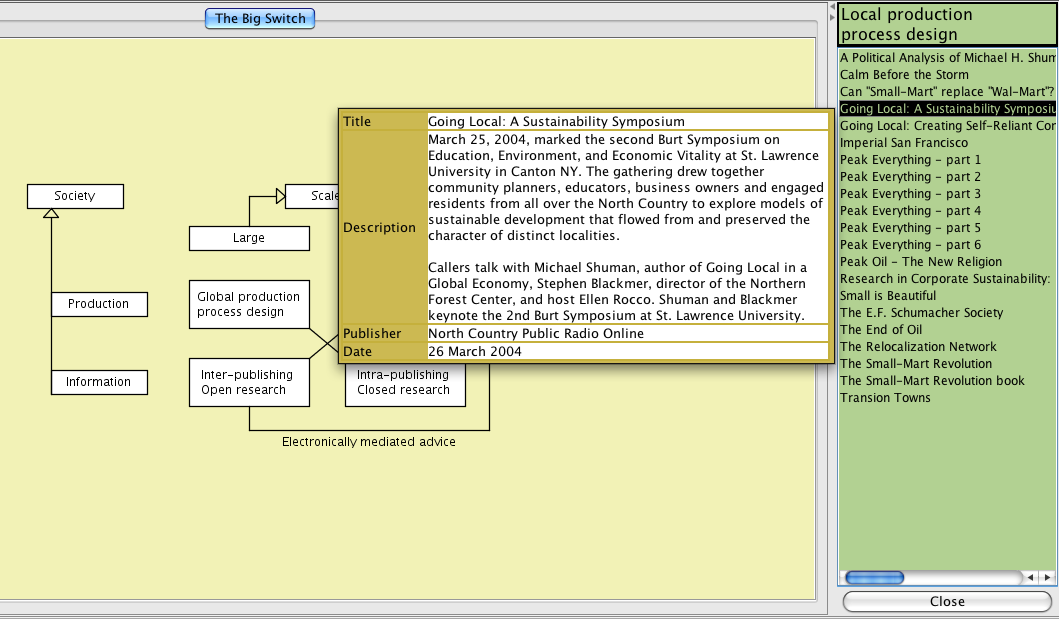Switch to The Big Switch tab
1059x619 pixels.
pos(260,18)
